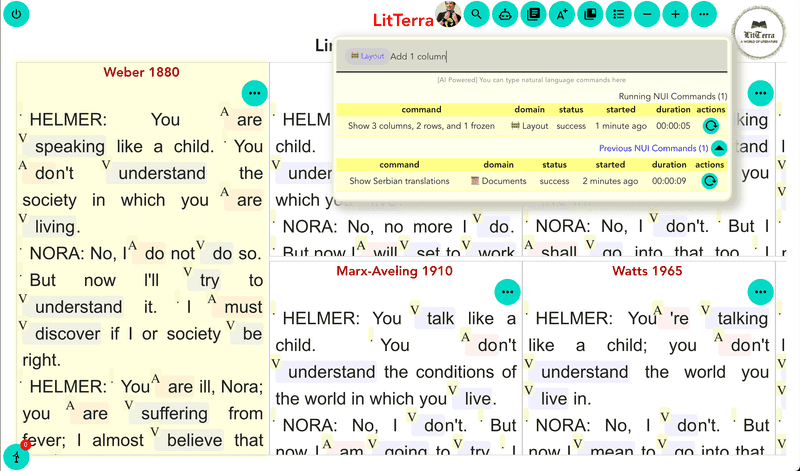Click highlighted word 'living' in Weber column

(x=55, y=227)
